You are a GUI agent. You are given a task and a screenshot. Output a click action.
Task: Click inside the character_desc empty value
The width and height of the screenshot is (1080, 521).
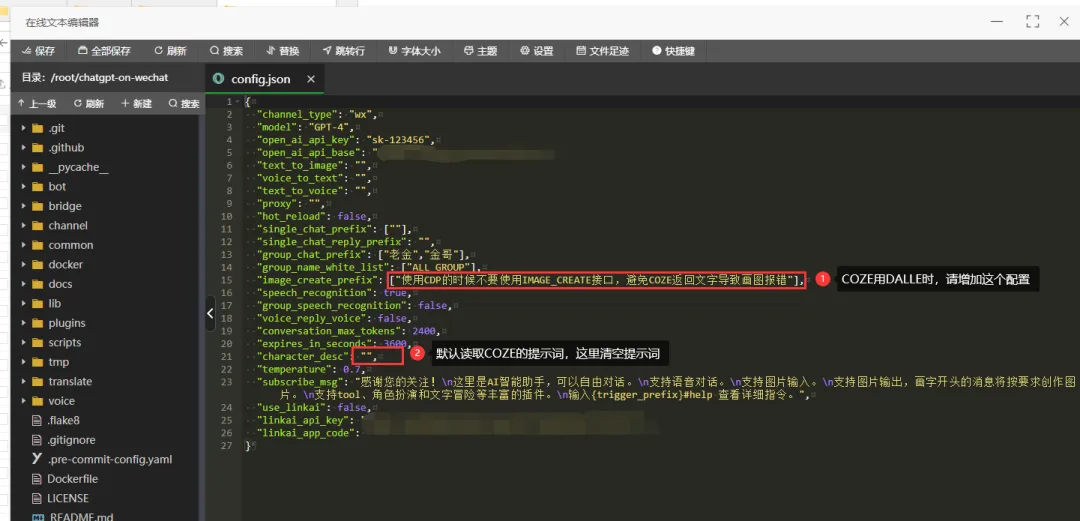368,356
